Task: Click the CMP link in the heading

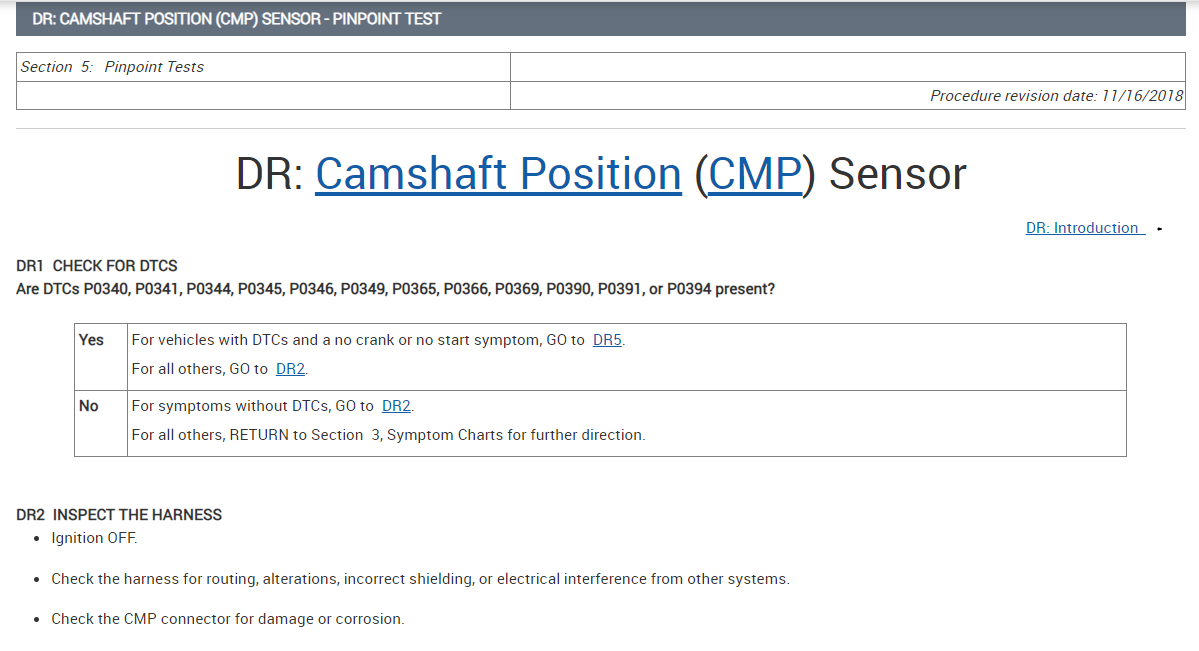Action: pos(755,174)
